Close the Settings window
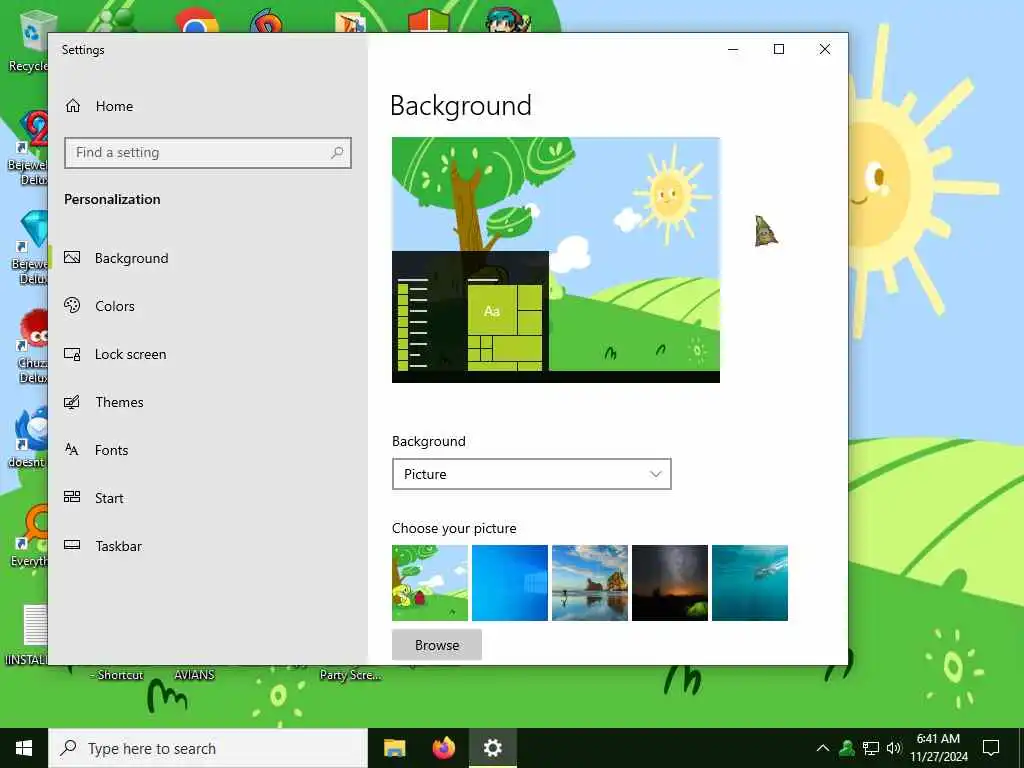The width and height of the screenshot is (1024, 768). pos(825,50)
